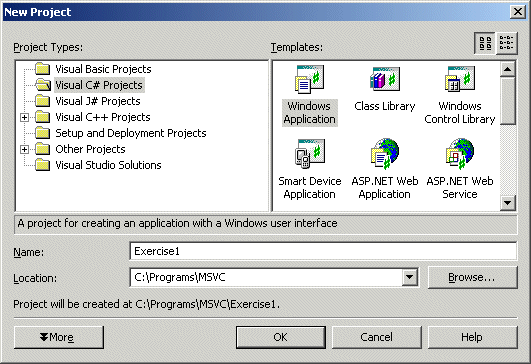
Task: Select the ASP.NET Web Application icon
Action: [x=385, y=153]
